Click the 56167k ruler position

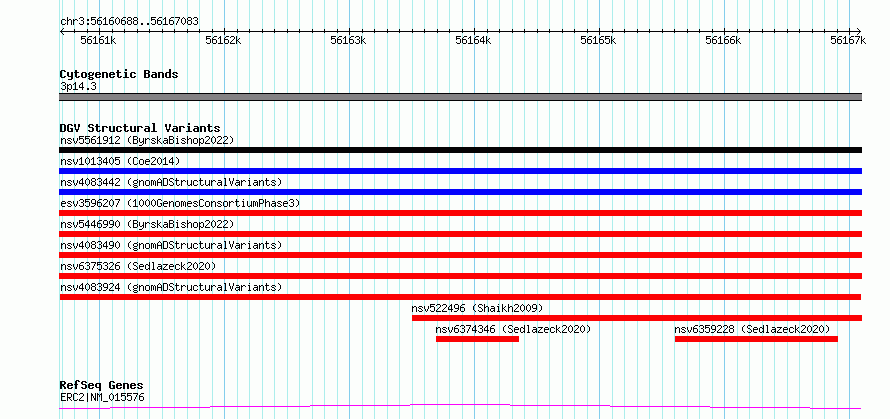click(x=849, y=40)
